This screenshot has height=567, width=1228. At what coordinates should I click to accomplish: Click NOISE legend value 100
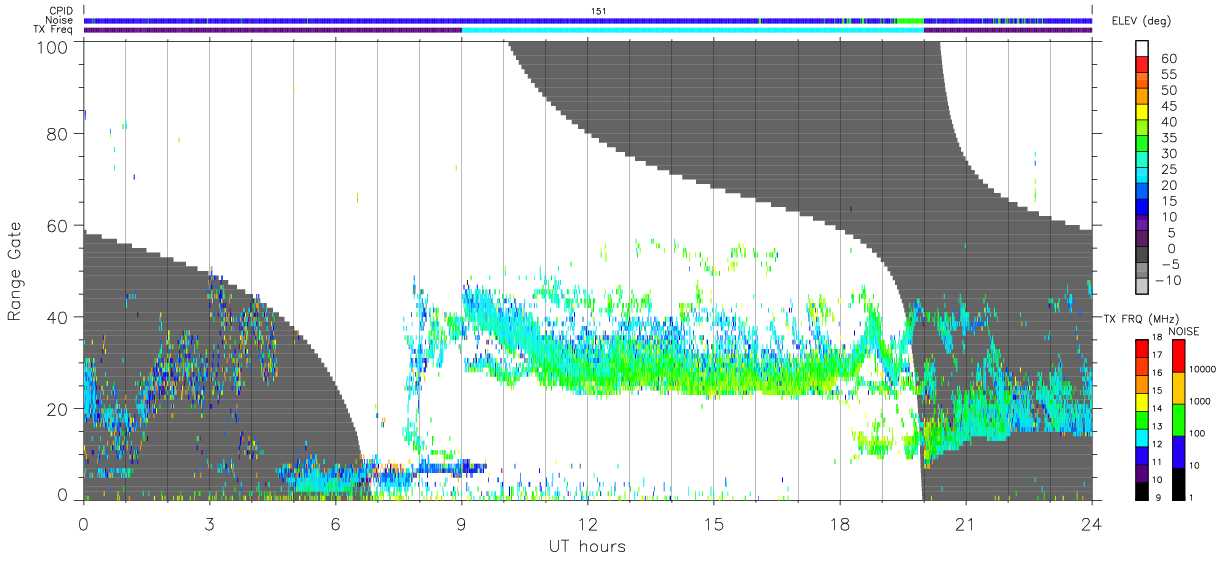1198,433
